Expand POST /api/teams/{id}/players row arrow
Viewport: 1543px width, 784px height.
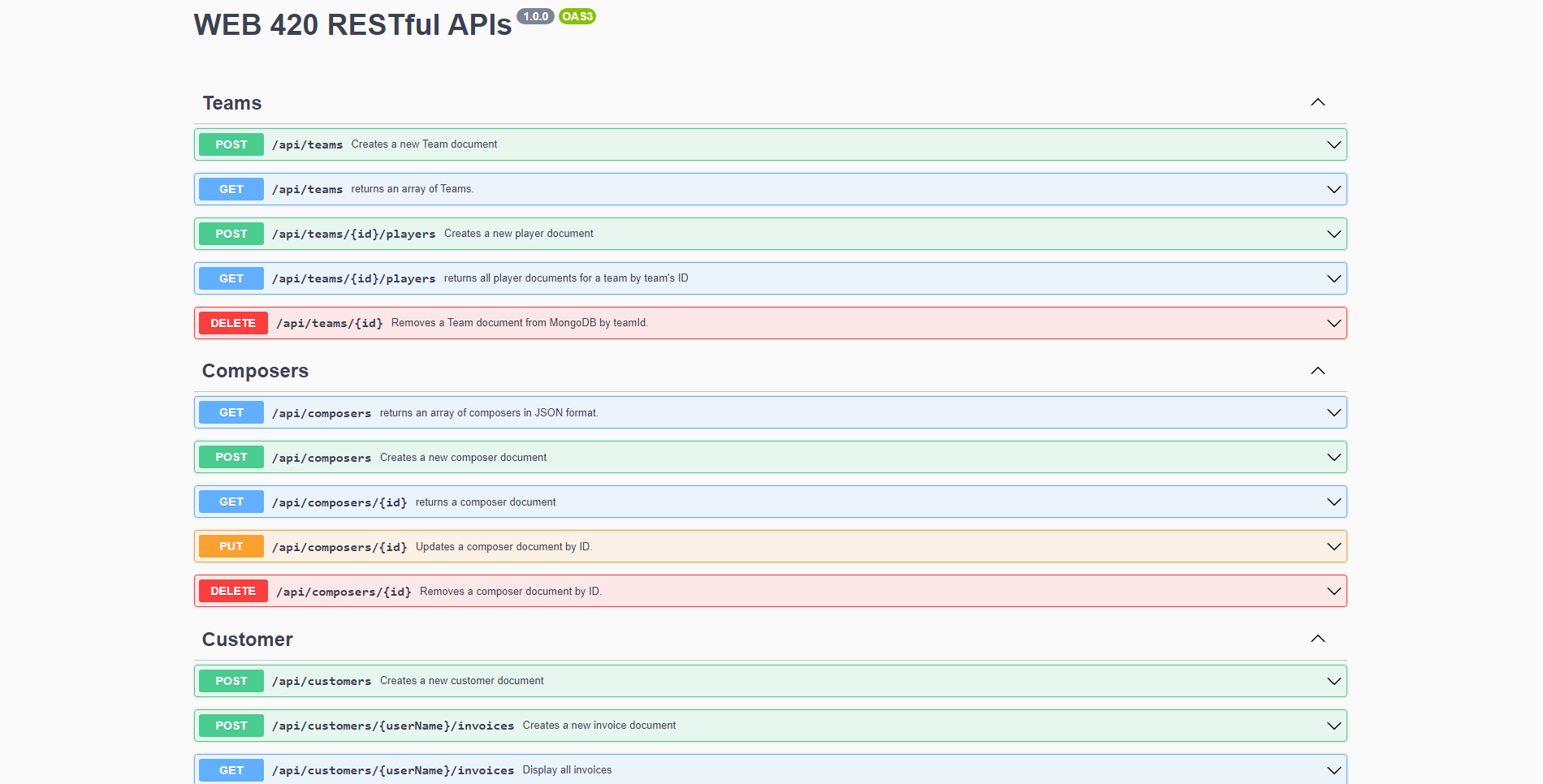tap(1333, 234)
